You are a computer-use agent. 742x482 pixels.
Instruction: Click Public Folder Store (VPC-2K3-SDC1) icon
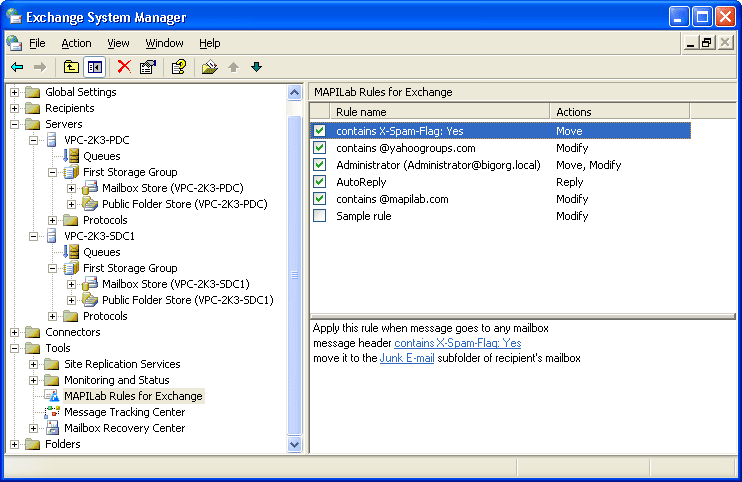[x=90, y=300]
